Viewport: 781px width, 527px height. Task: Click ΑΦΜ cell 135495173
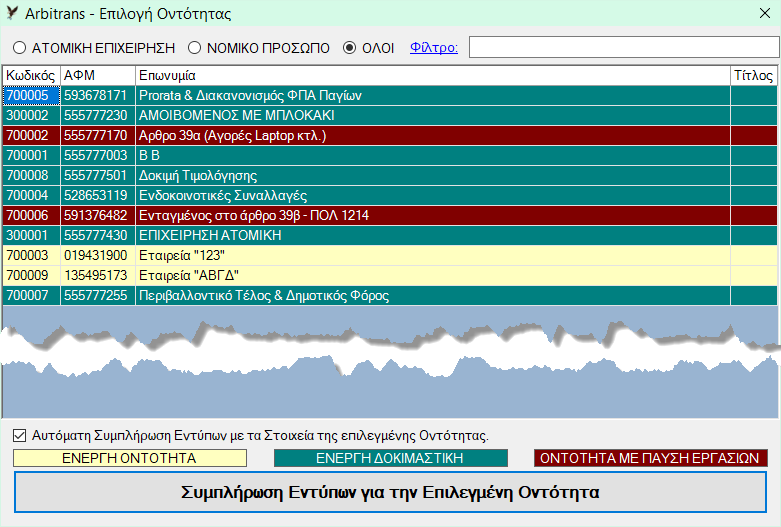(98, 275)
